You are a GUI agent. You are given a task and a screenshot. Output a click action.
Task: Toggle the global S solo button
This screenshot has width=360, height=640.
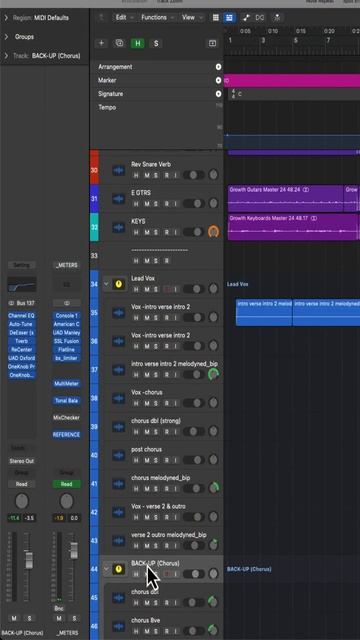point(156,43)
